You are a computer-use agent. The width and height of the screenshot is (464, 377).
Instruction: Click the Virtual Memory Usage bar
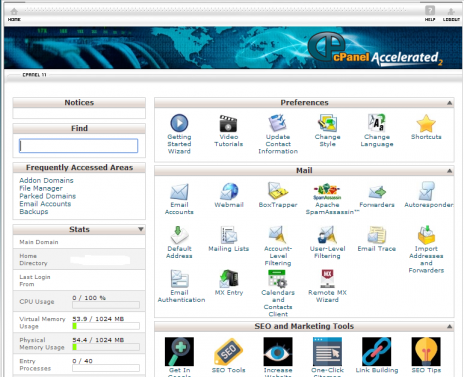click(x=106, y=326)
